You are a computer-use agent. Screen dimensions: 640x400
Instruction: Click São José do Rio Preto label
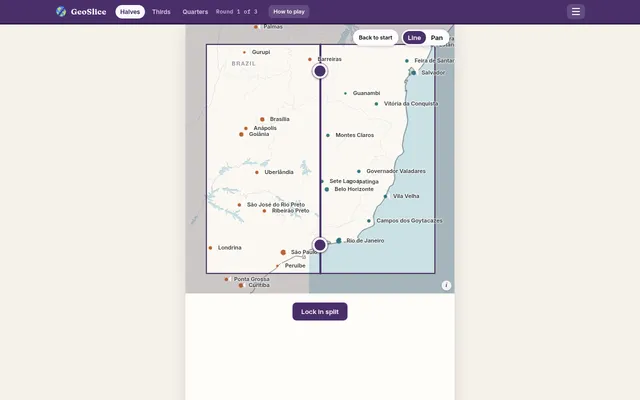coord(276,204)
